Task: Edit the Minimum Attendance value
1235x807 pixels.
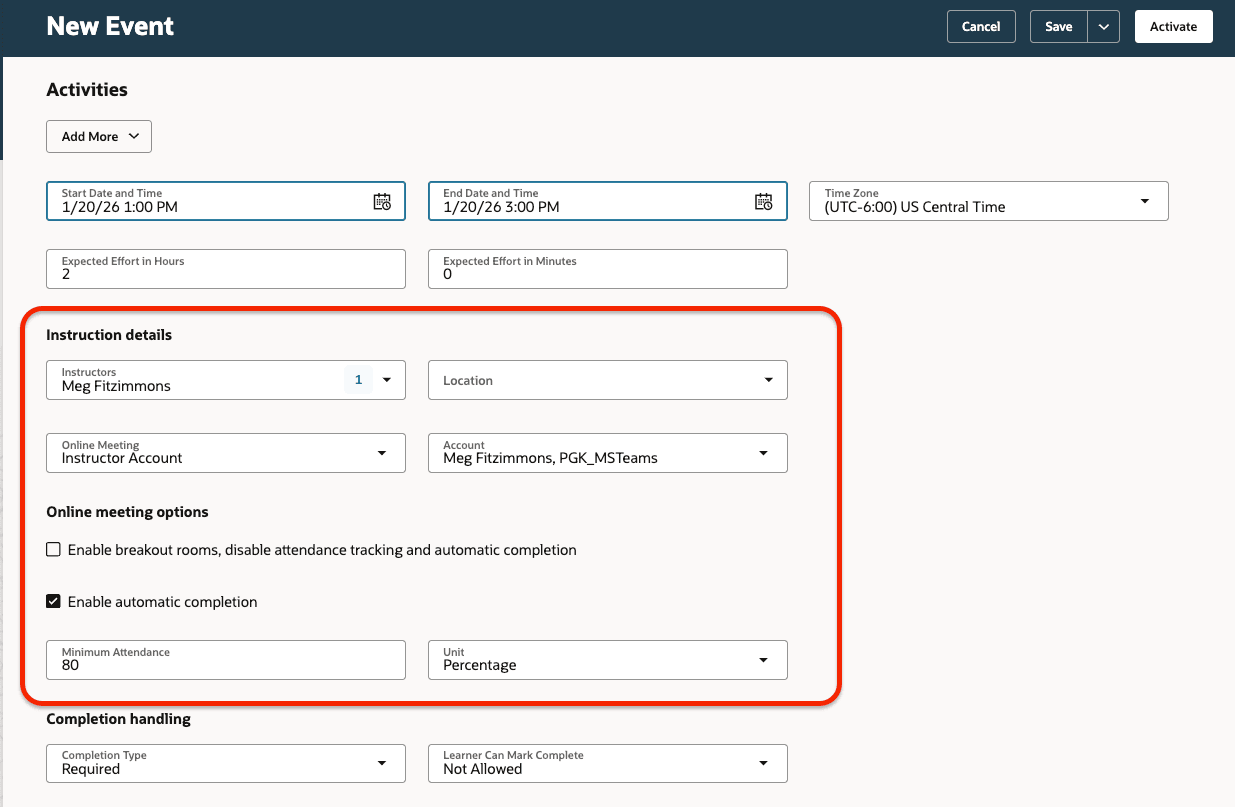Action: tap(225, 665)
